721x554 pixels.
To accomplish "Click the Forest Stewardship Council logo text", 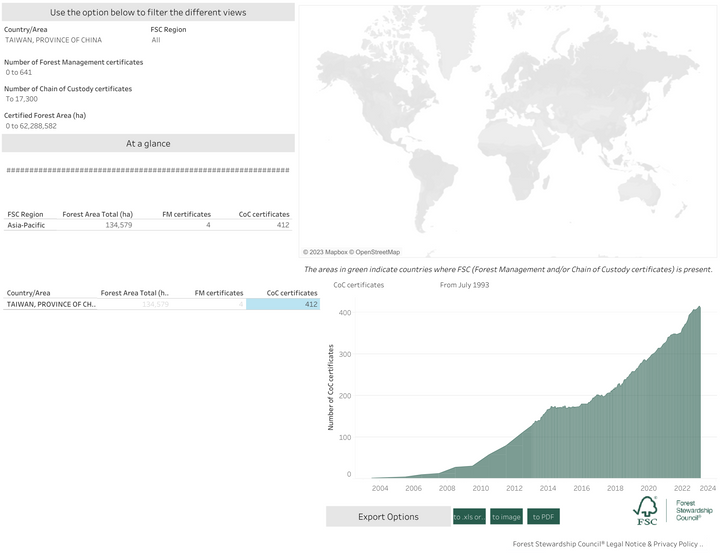I will point(694,510).
